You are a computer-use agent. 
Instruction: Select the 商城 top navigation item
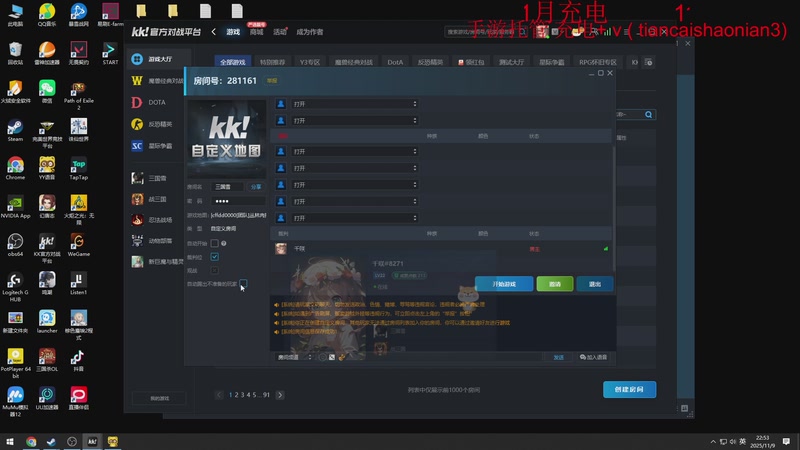click(x=257, y=32)
